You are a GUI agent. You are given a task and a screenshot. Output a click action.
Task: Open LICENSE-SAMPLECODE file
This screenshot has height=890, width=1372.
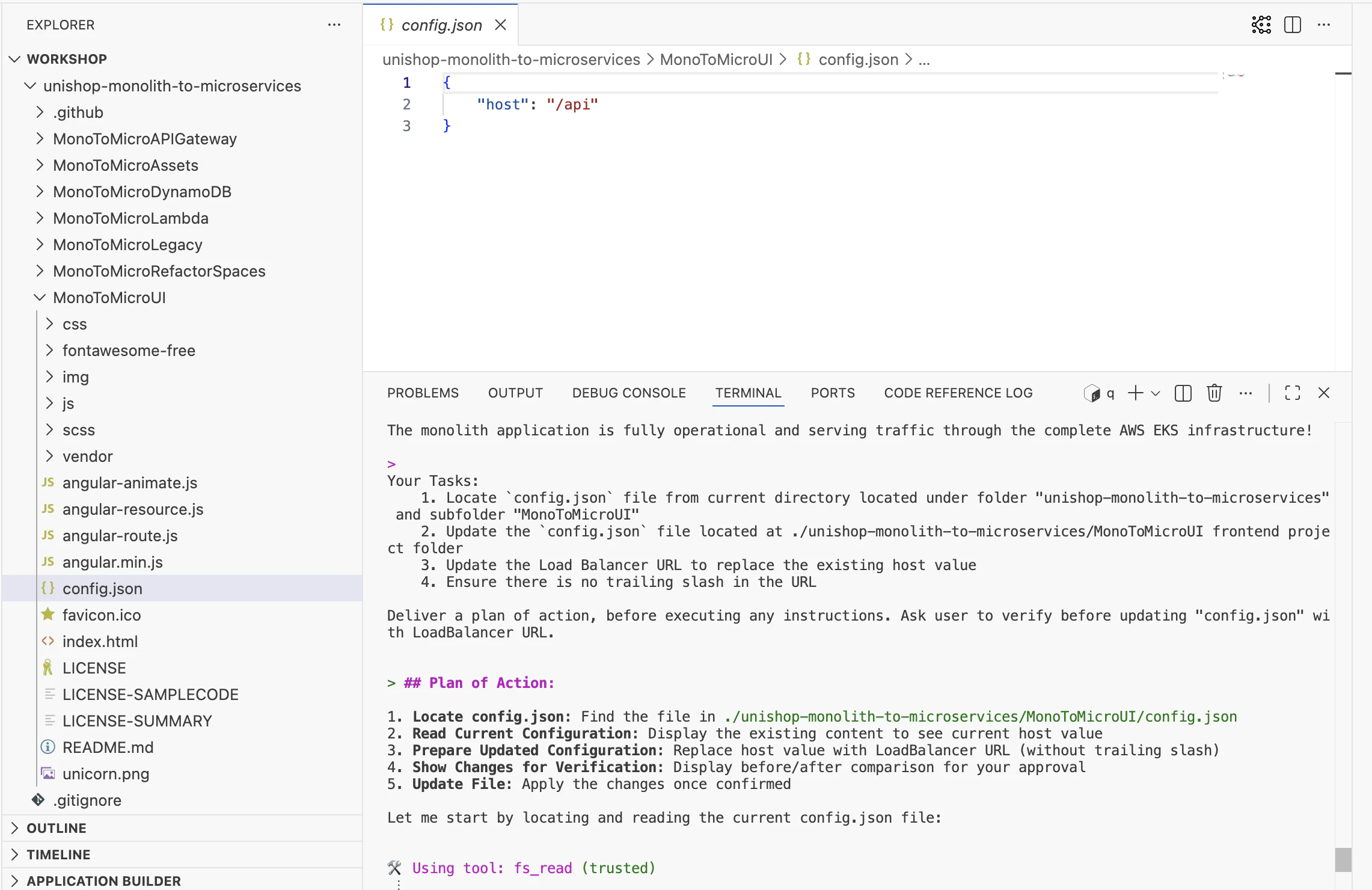pos(182,695)
